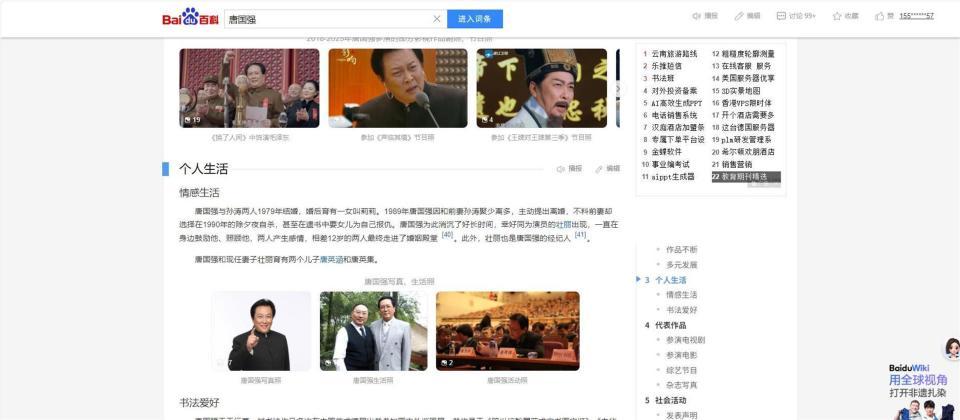Jump to 情感生活 in the contents sidebar
This screenshot has width=960, height=420.
click(681, 295)
